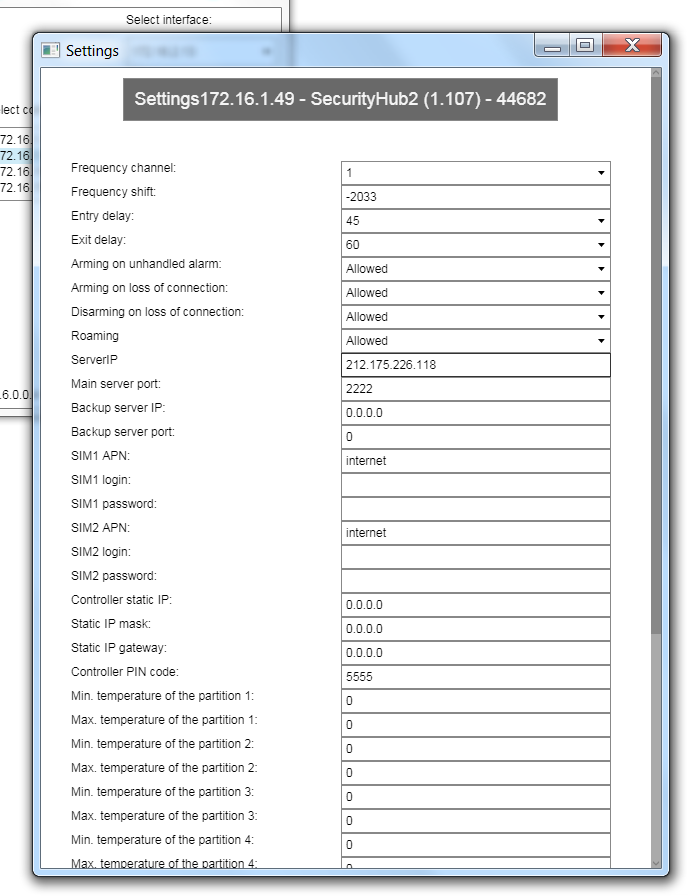Change Arming on unhandled alarm option
The height and width of the screenshot is (896, 688).
tap(475, 269)
